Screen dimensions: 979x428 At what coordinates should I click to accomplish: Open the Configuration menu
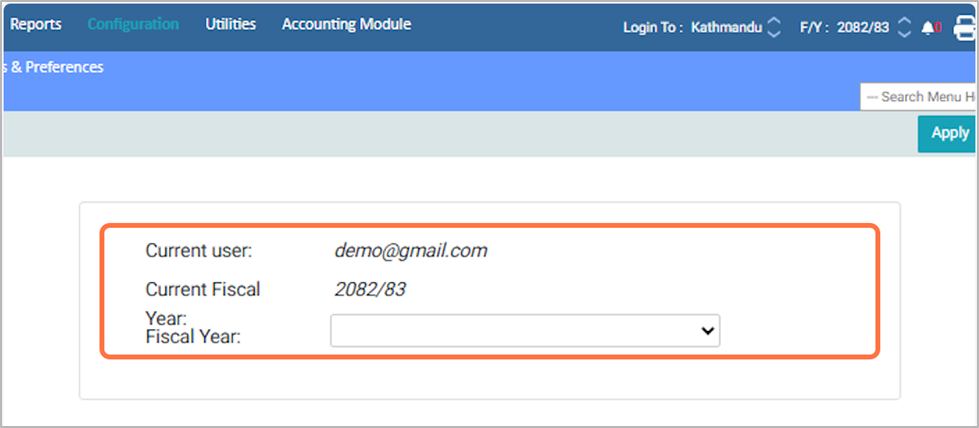click(133, 24)
